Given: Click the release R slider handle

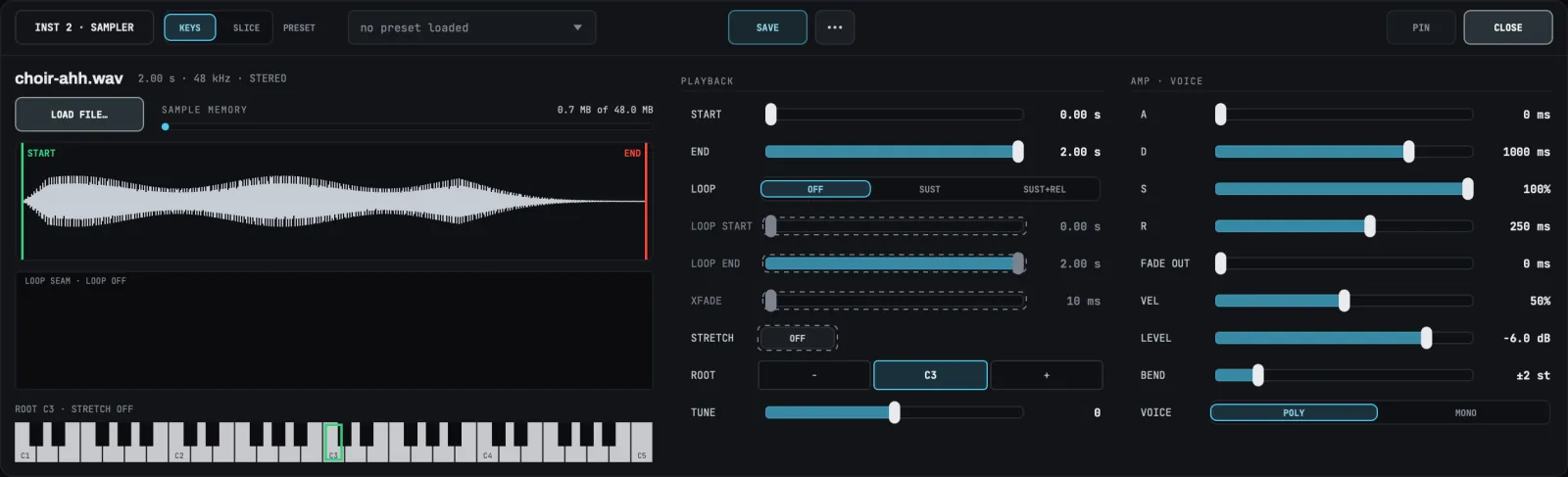Looking at the screenshot, I should (1370, 226).
